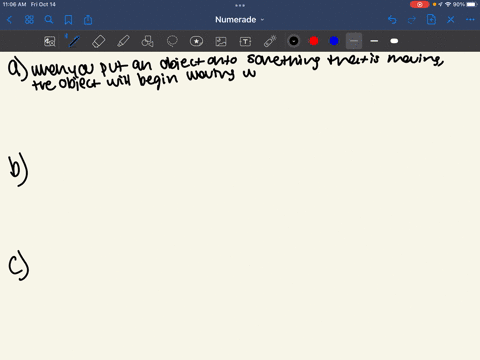The image size is (480, 360).
Task: Close the editing toolbar with X
Action: (x=451, y=20)
